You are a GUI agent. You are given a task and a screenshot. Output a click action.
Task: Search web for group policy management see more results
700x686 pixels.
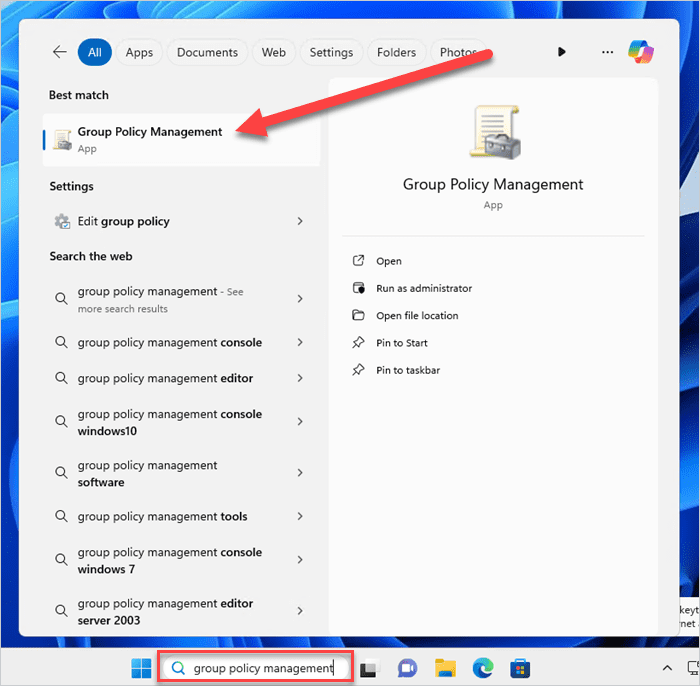pyautogui.click(x=181, y=299)
